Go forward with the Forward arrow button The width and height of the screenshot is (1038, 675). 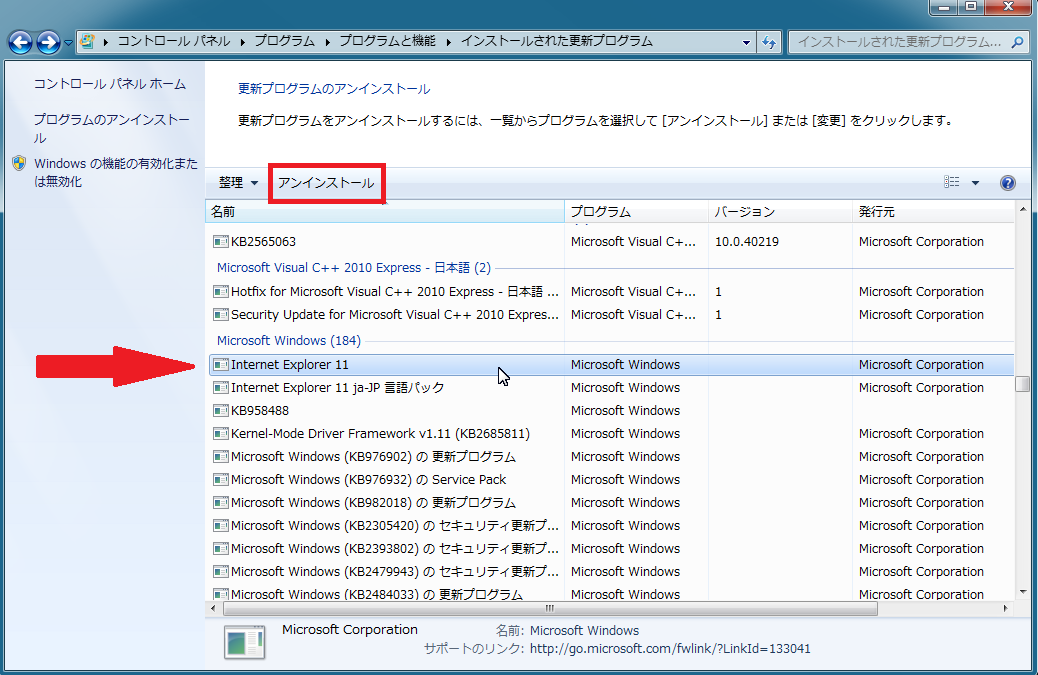coord(48,42)
